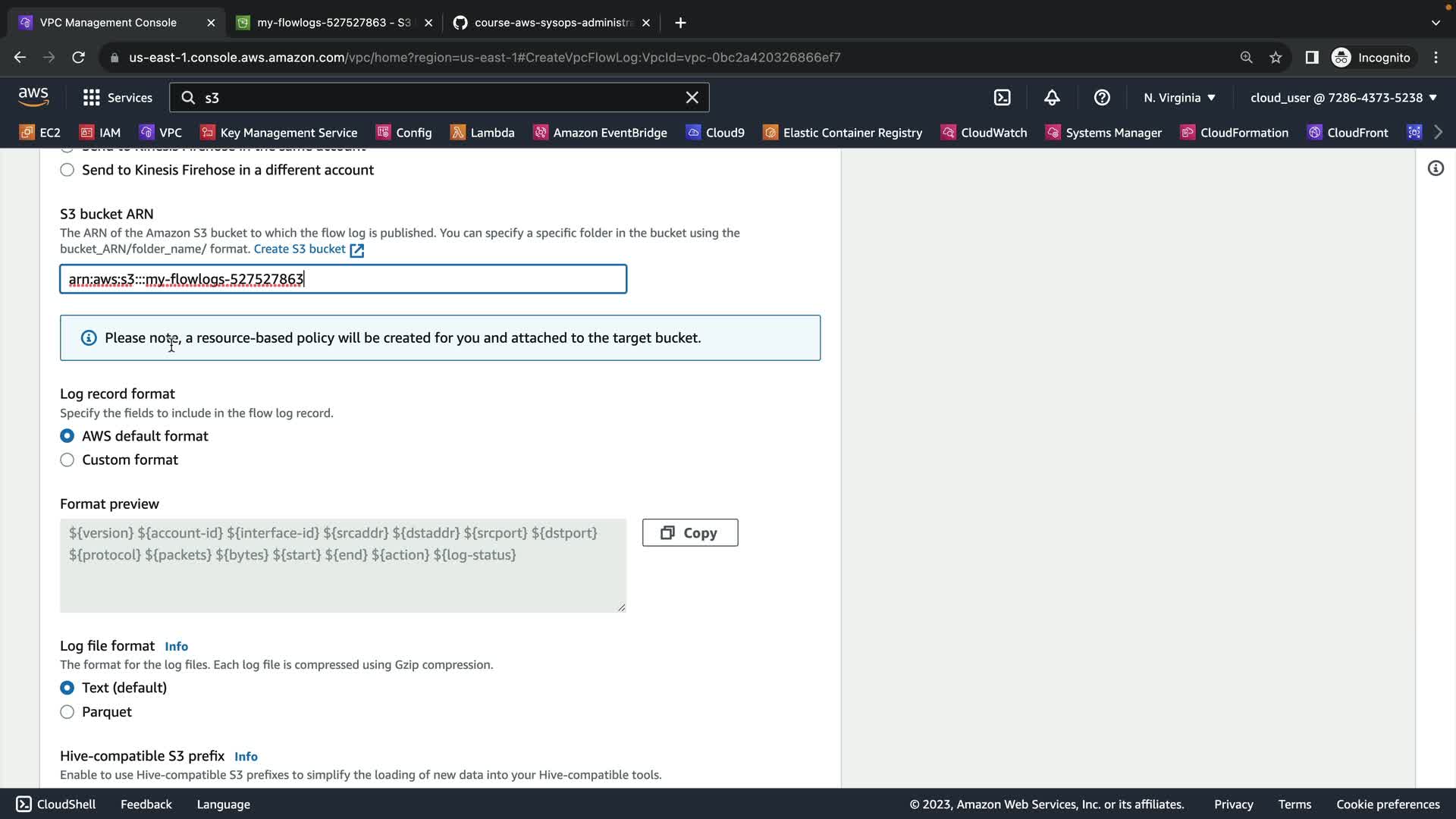Open the CloudShell icon in the top navigation bar
1456x819 pixels.
point(1002,98)
